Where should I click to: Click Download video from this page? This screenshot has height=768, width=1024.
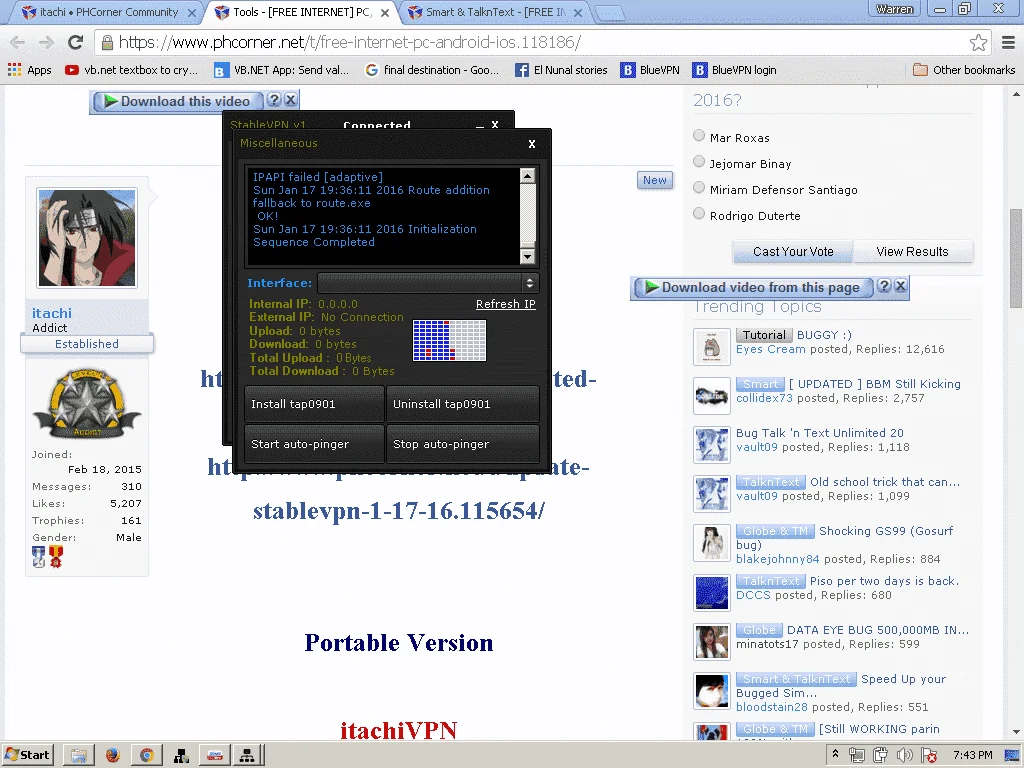click(752, 287)
